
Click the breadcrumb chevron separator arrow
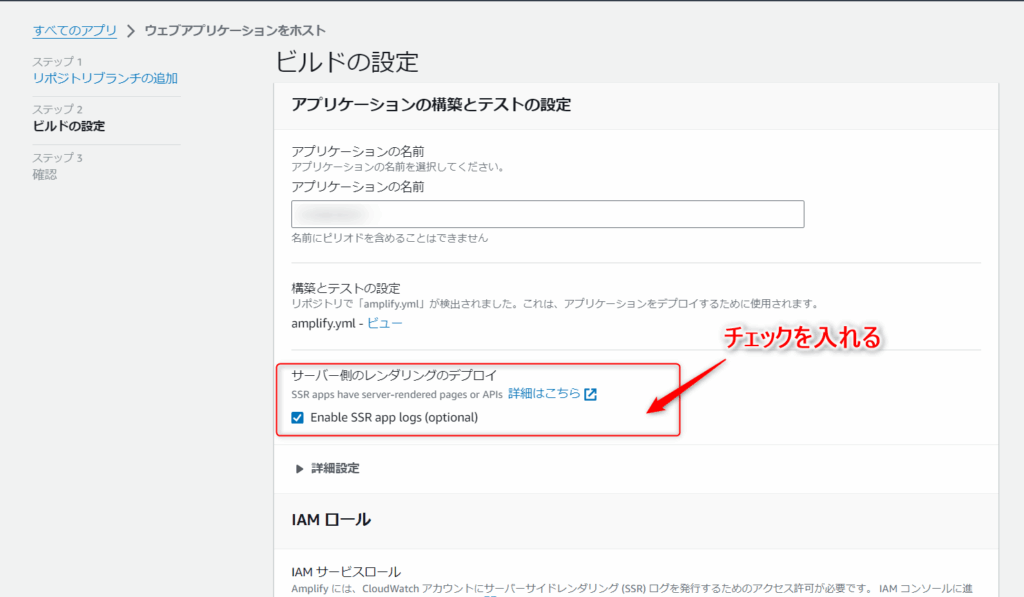[x=131, y=31]
